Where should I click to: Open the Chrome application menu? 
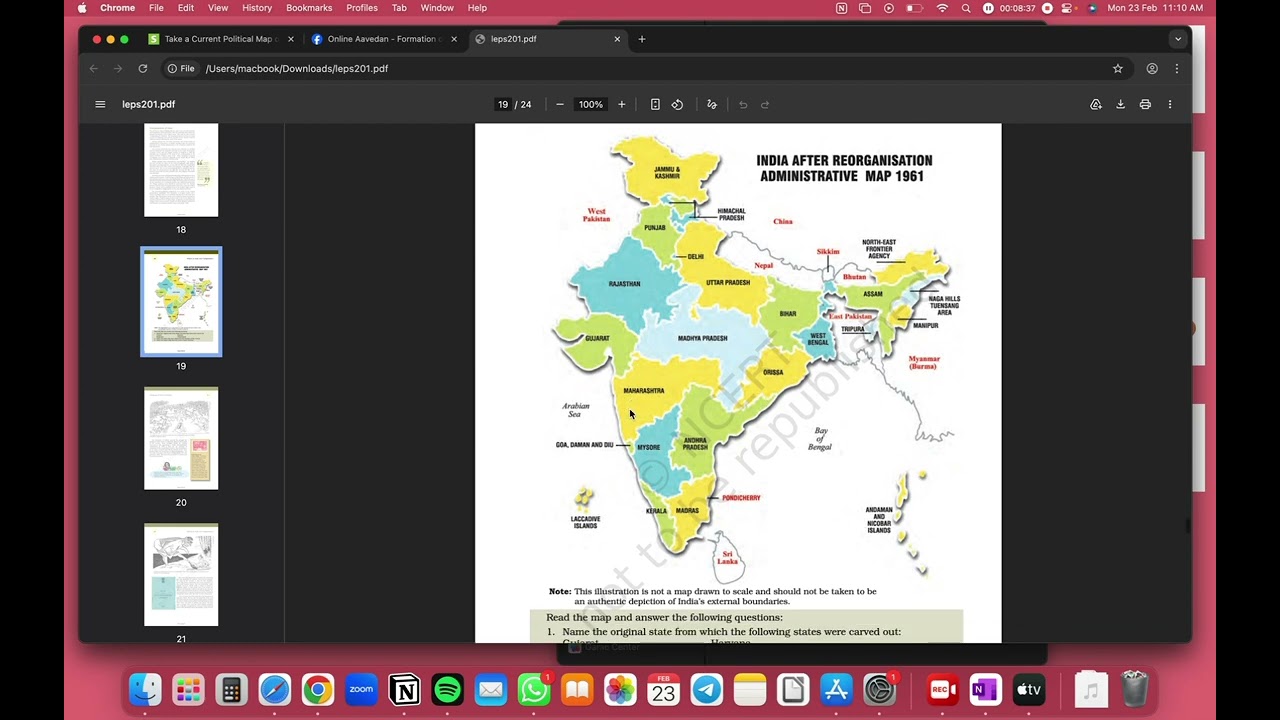(117, 8)
